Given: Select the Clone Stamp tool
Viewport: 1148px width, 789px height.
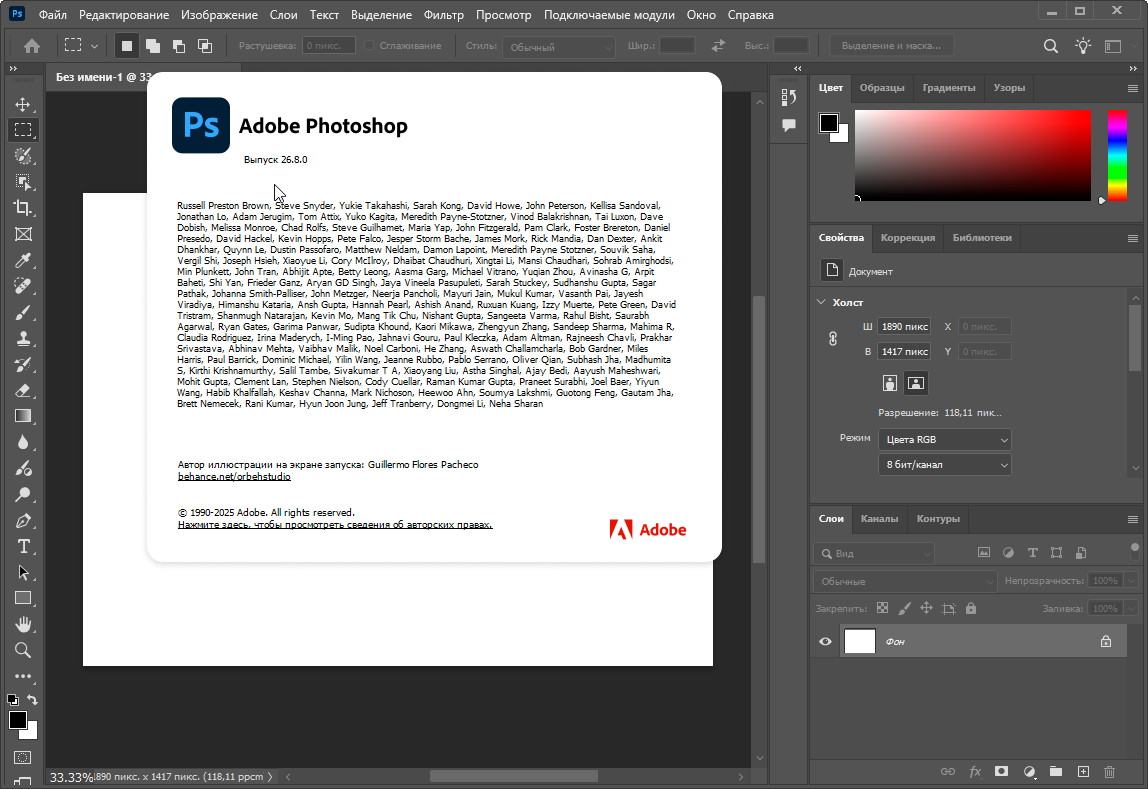Looking at the screenshot, I should point(23,338).
